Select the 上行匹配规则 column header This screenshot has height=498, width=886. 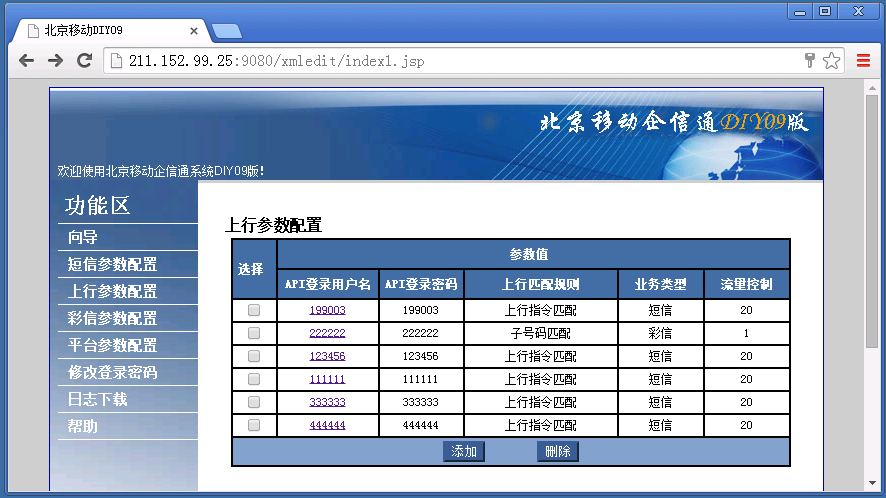pos(541,284)
